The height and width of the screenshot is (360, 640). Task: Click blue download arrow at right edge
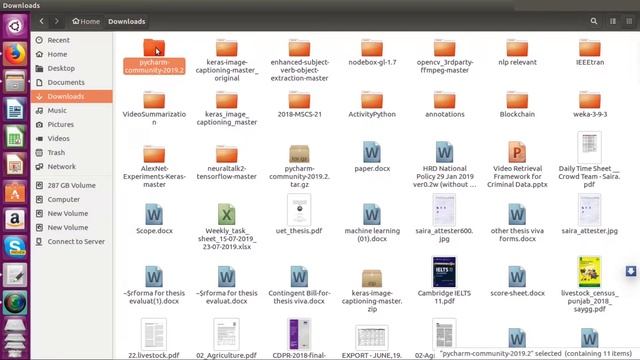(x=631, y=271)
